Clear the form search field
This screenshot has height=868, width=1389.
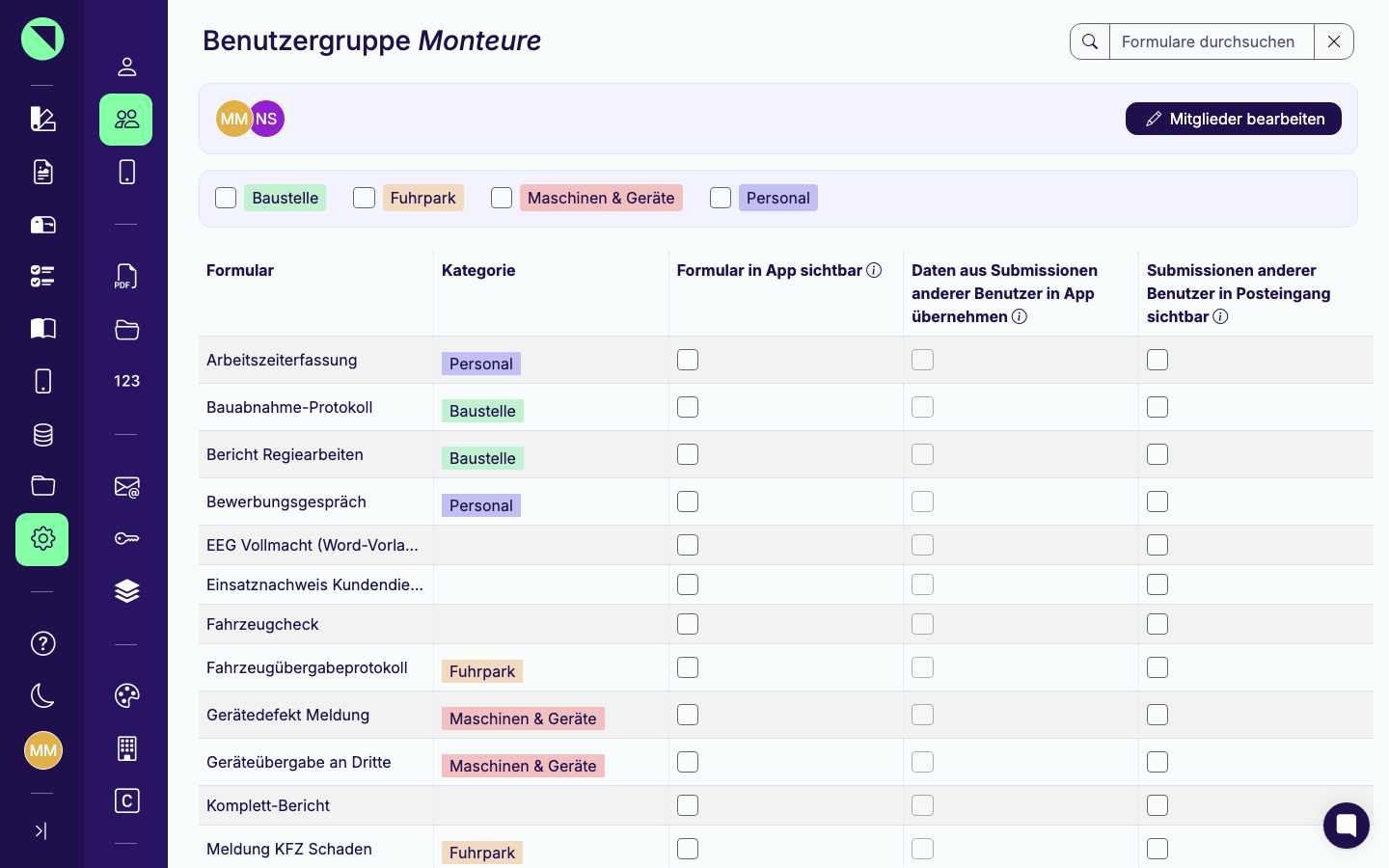point(1334,41)
